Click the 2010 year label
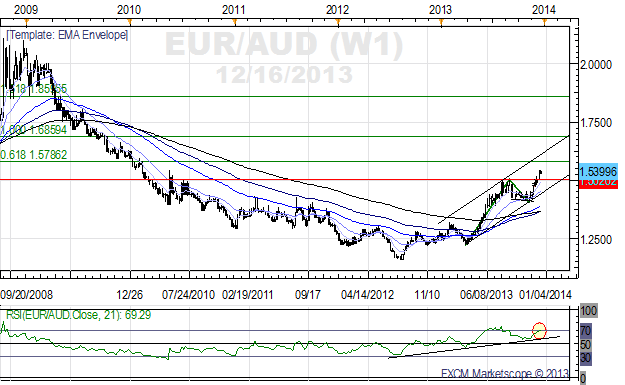 tap(129, 9)
